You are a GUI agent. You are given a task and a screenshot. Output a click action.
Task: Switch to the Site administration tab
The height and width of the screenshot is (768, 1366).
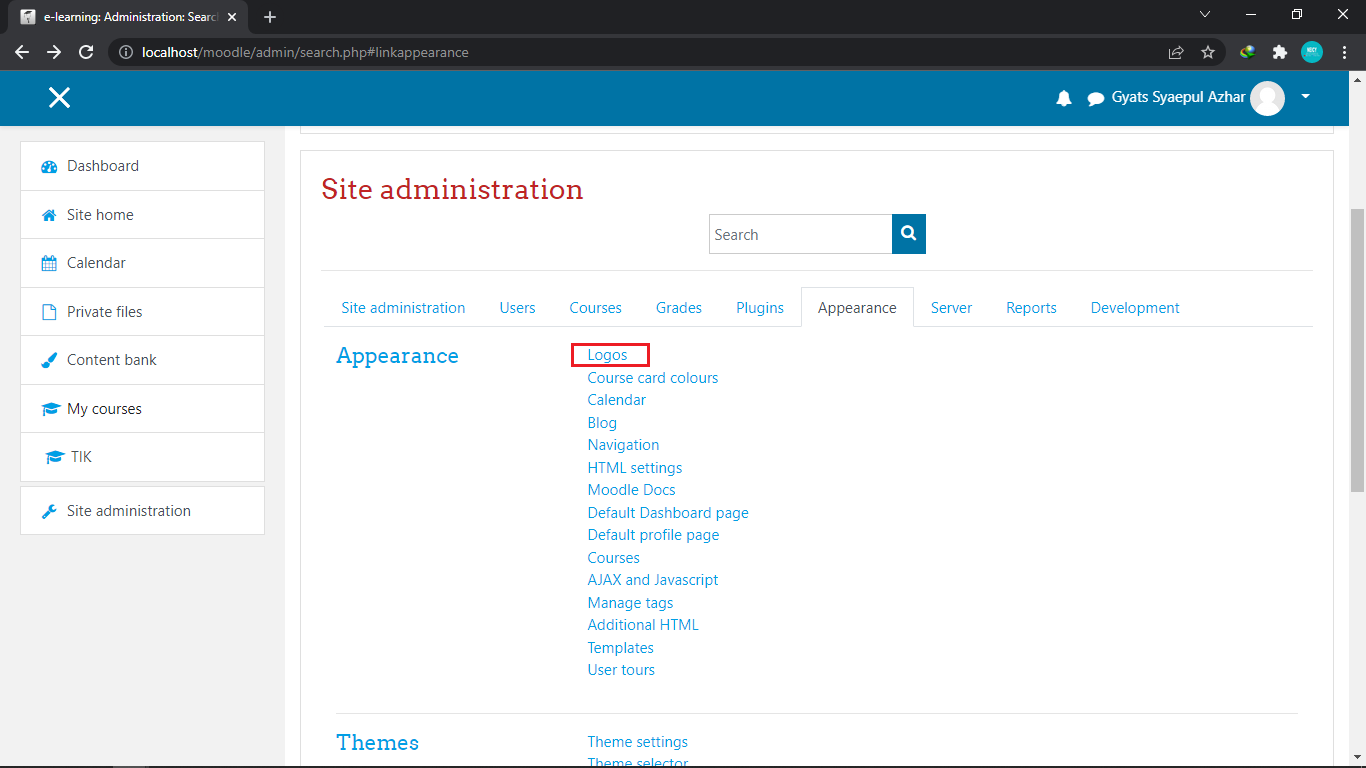coord(403,308)
